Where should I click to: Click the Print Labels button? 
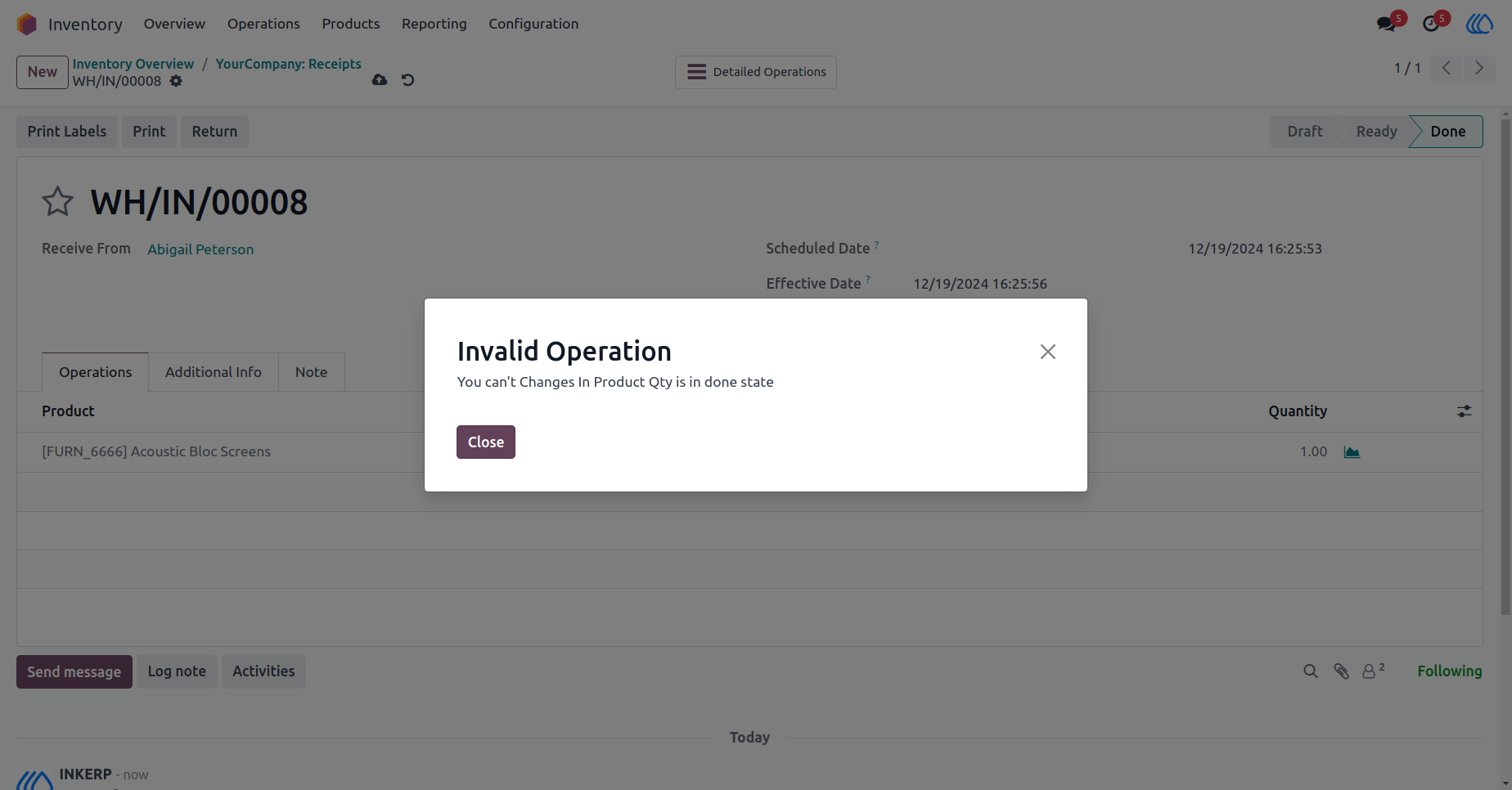tap(67, 132)
